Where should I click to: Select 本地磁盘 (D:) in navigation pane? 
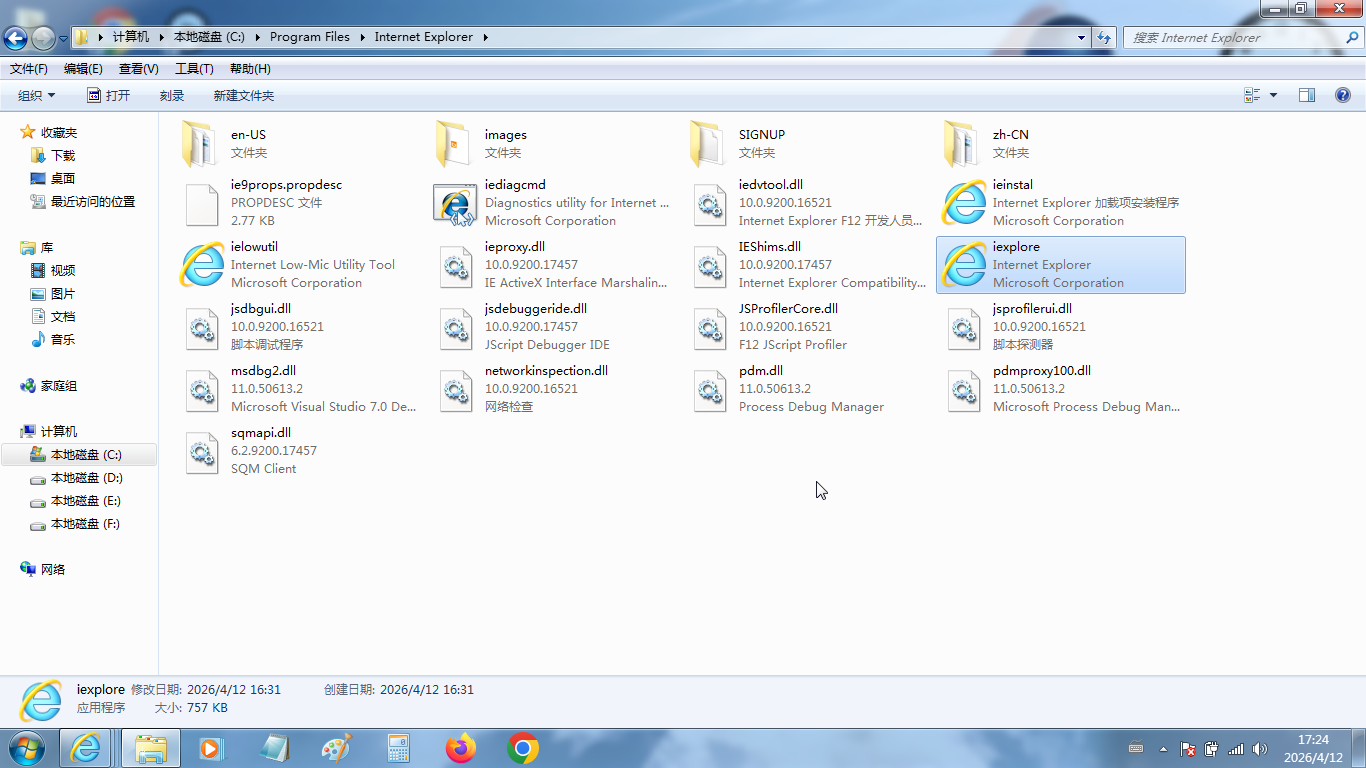pyautogui.click(x=86, y=478)
